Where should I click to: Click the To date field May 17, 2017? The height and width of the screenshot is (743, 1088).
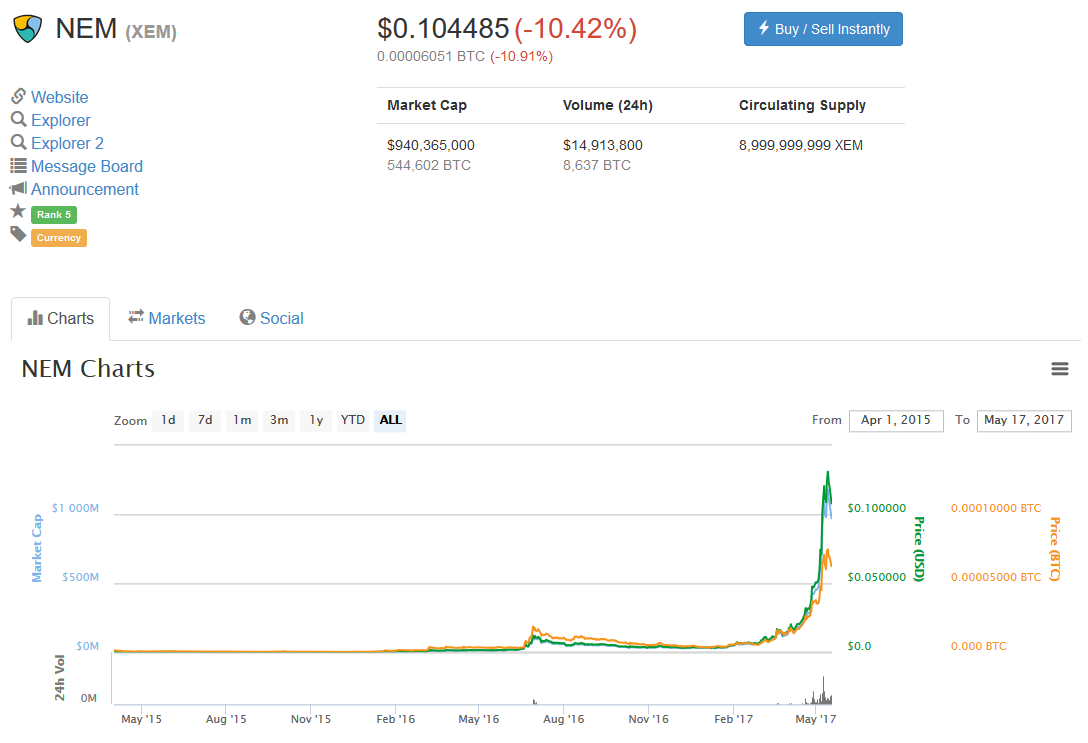[x=1024, y=420]
